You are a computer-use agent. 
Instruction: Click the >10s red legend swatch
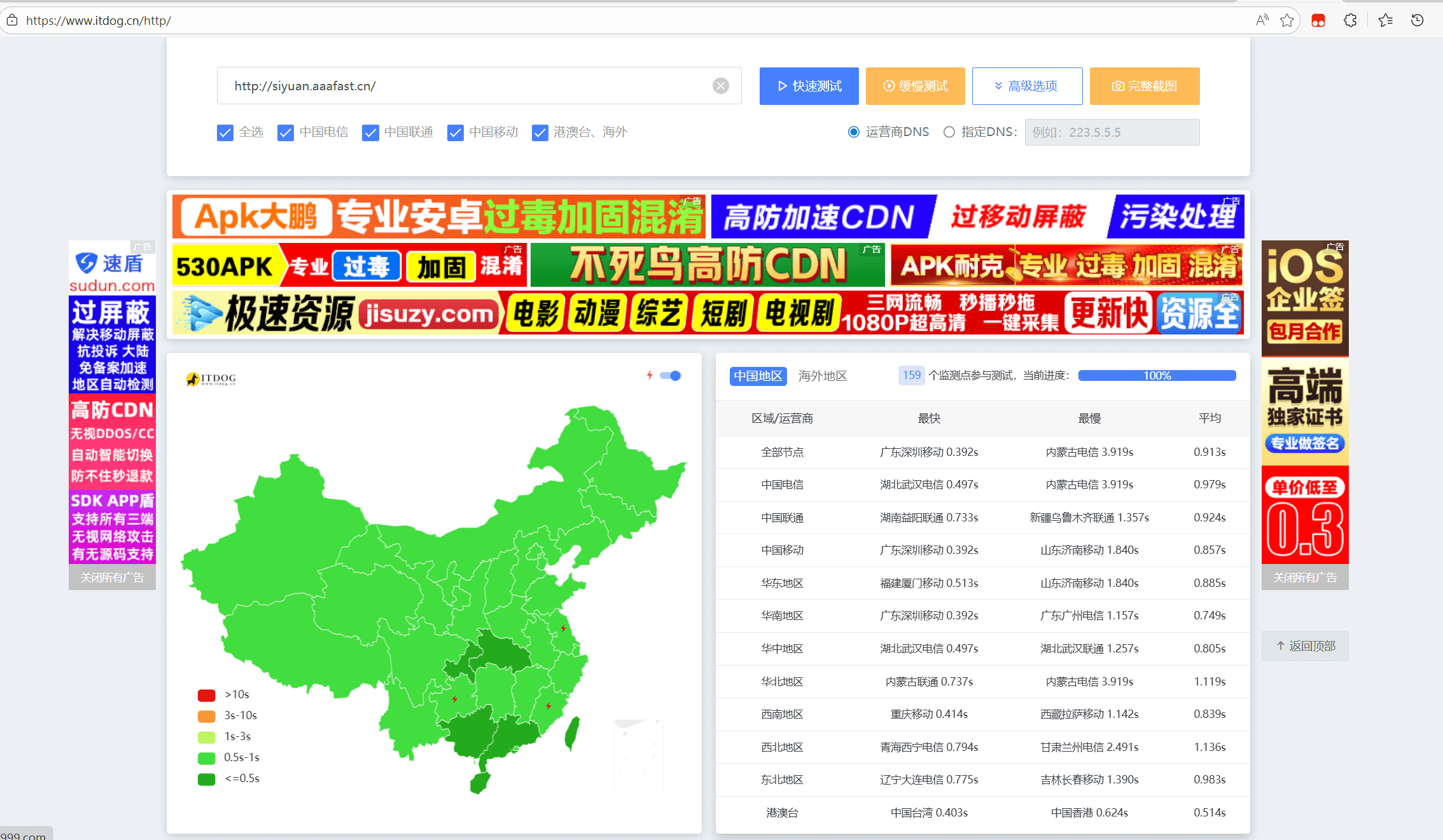coord(207,695)
